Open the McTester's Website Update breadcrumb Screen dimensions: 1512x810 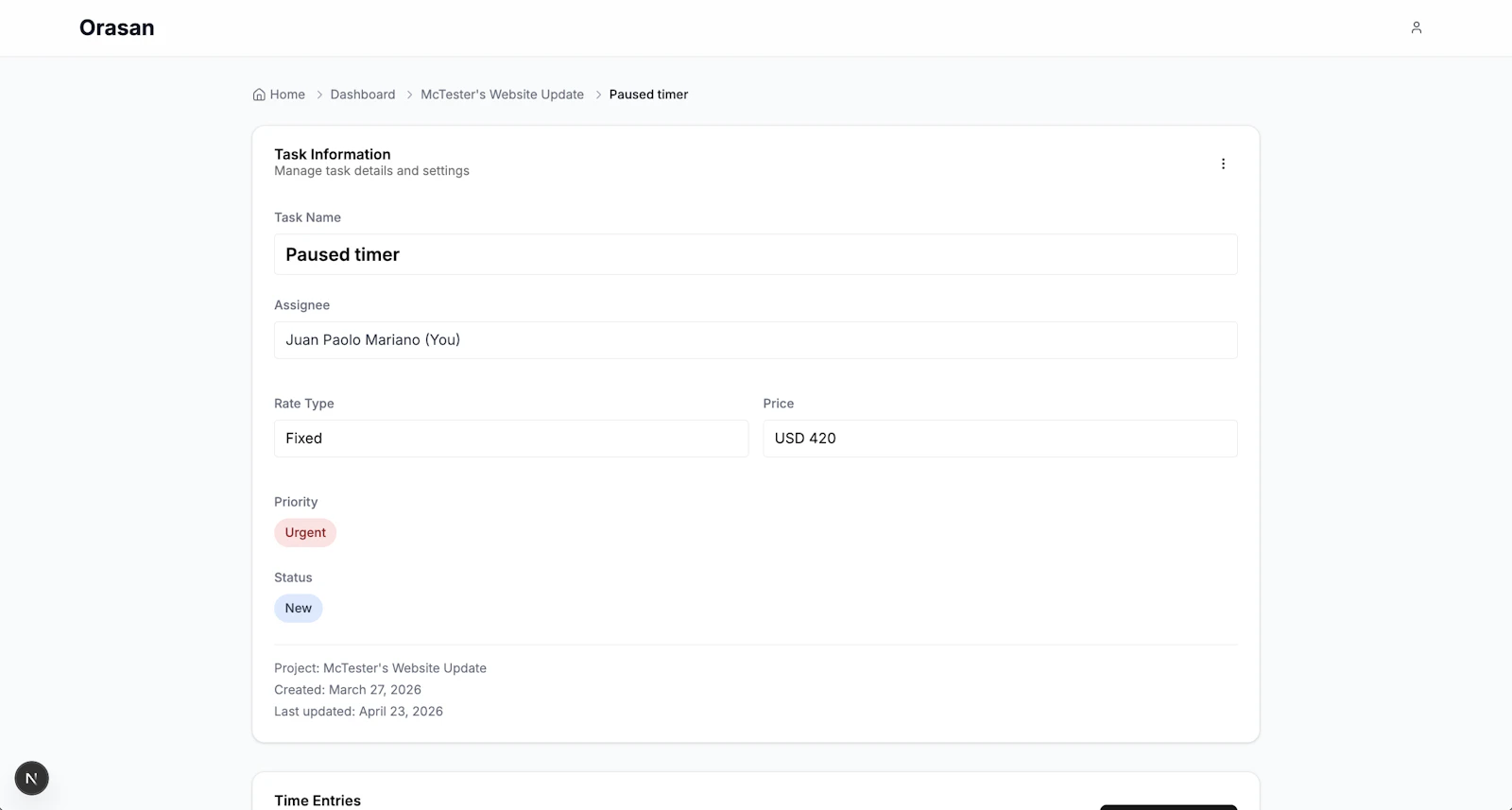pyautogui.click(x=502, y=95)
